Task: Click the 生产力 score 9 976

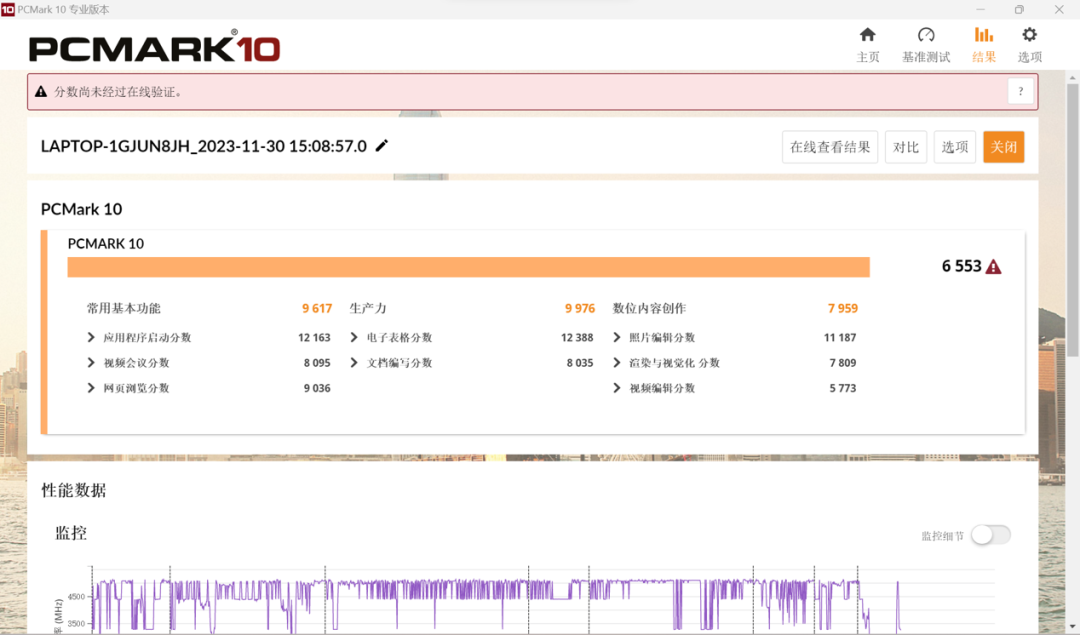Action: pyautogui.click(x=580, y=309)
